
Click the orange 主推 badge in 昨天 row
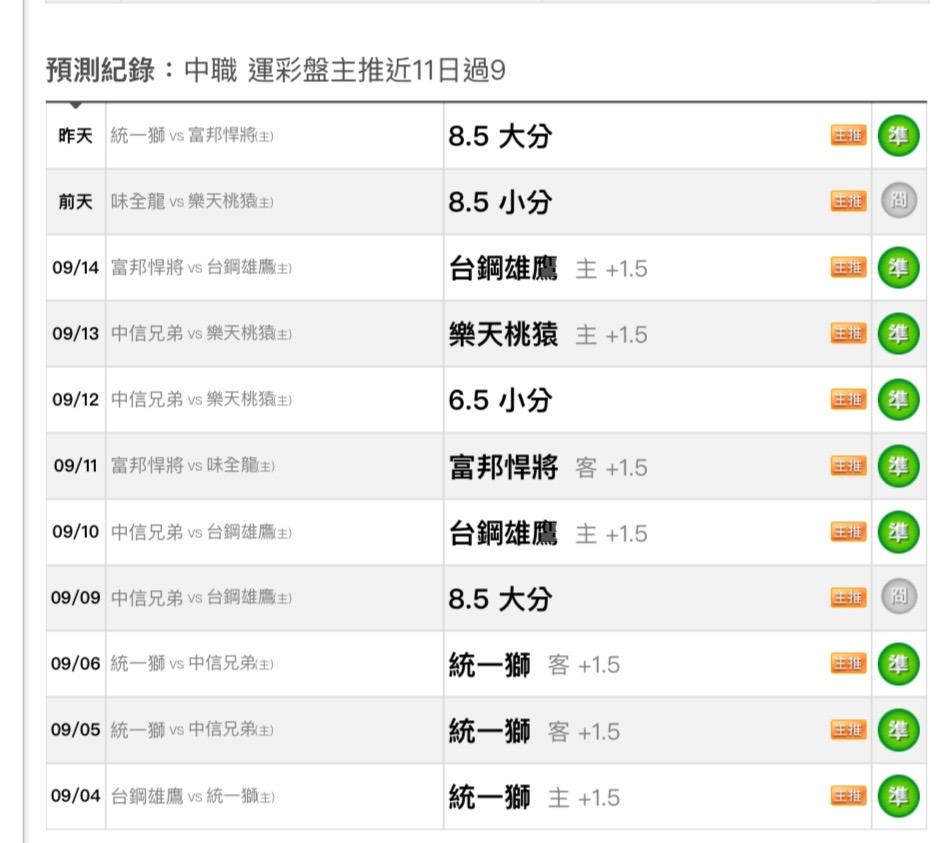848,135
